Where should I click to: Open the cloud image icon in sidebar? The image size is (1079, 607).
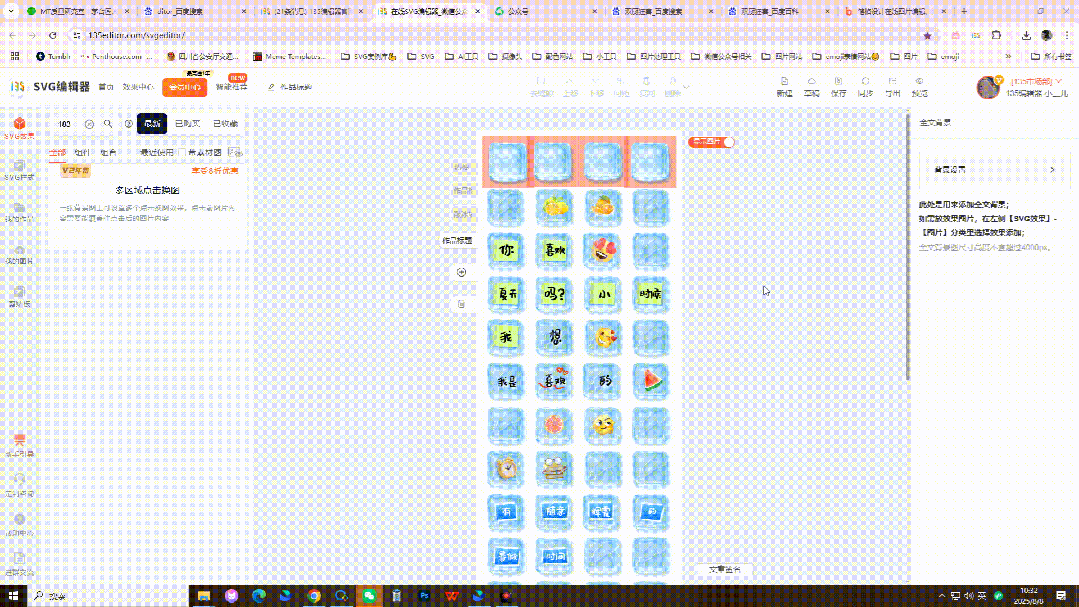[19, 253]
